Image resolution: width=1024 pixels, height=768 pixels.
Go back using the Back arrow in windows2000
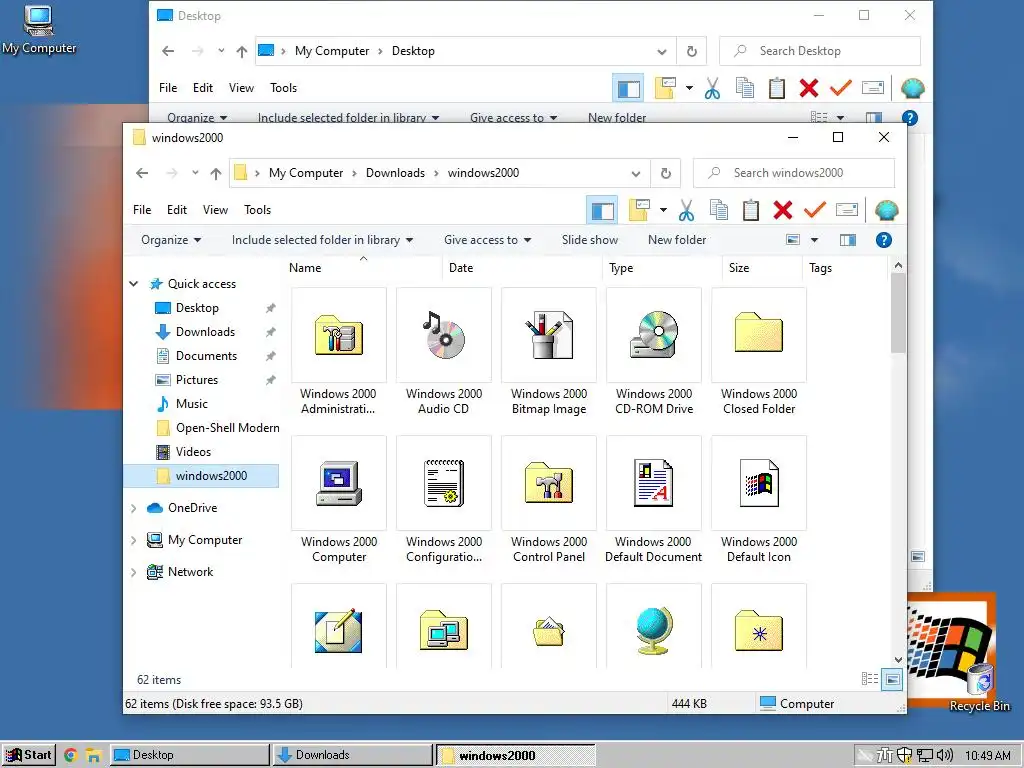click(142, 173)
